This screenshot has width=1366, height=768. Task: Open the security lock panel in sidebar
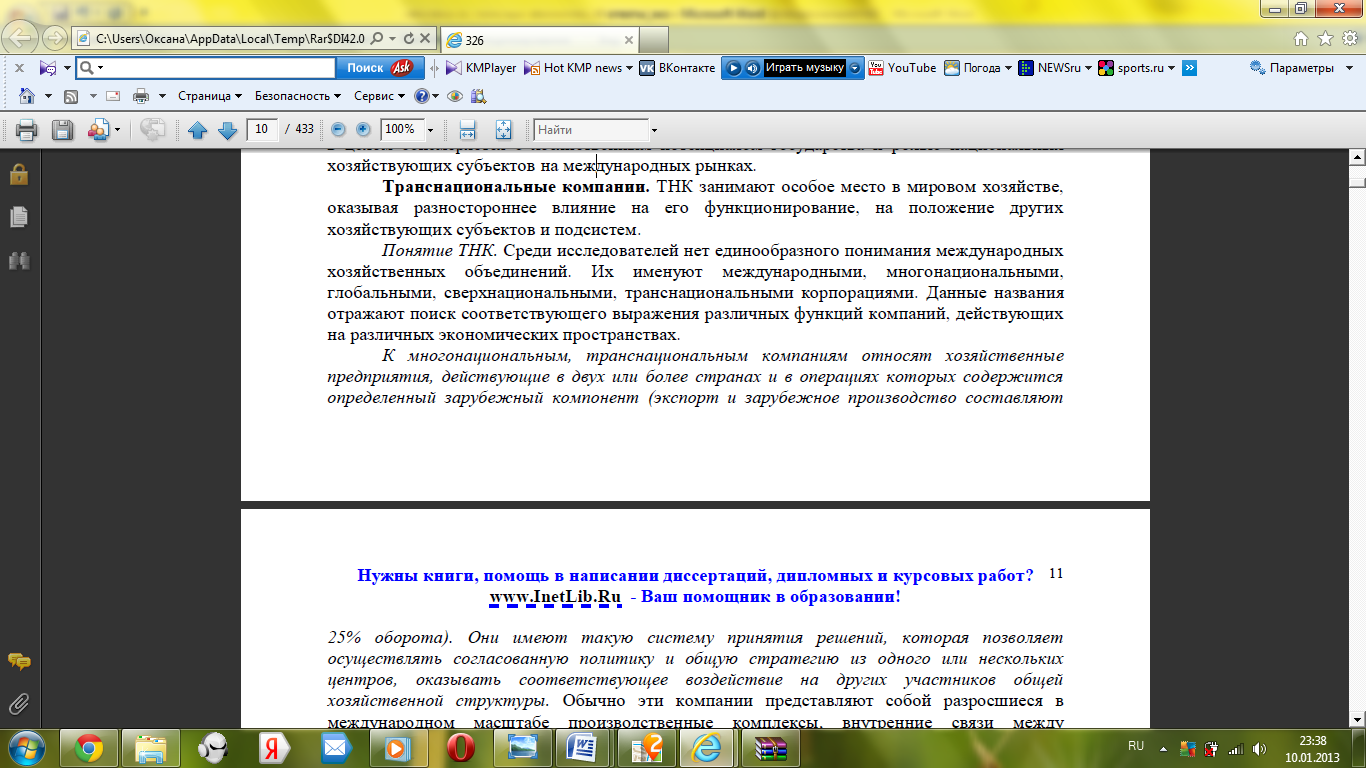point(19,174)
